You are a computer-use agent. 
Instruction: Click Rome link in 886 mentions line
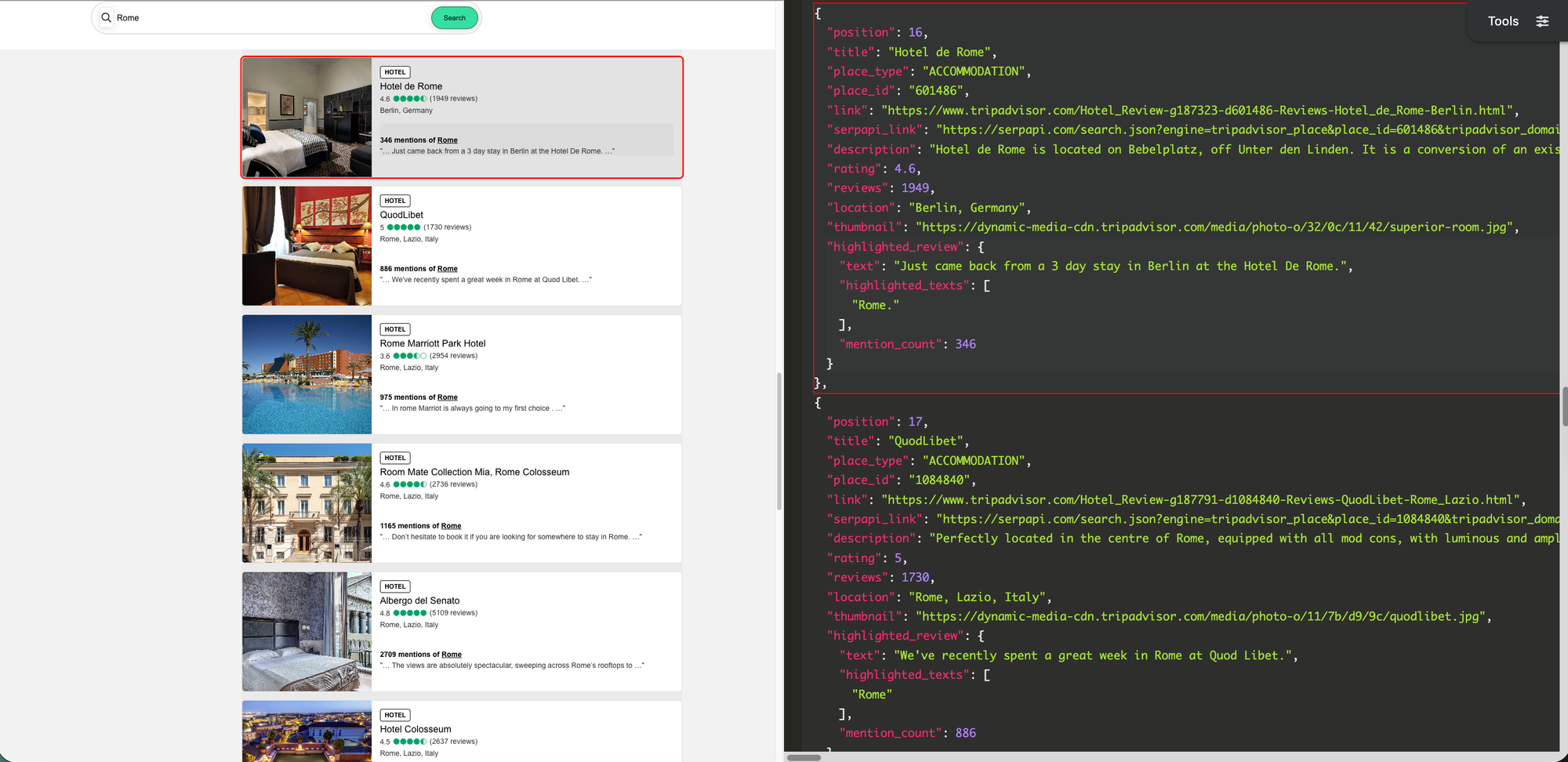point(448,269)
